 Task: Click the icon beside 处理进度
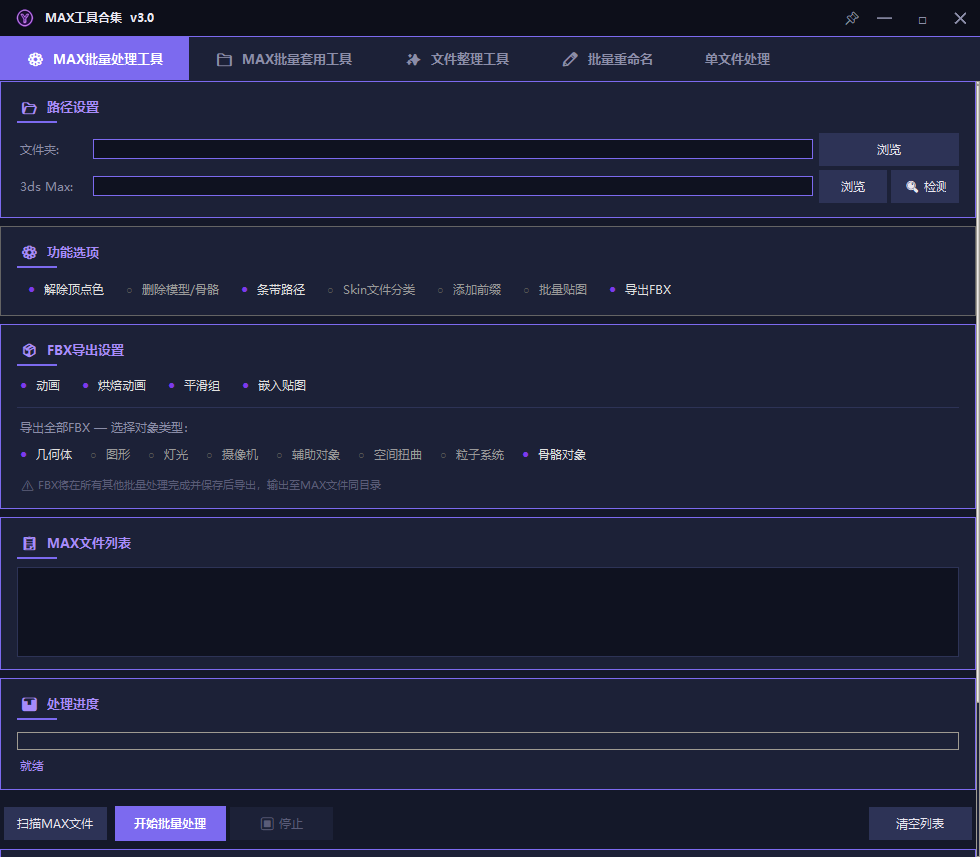tap(29, 704)
